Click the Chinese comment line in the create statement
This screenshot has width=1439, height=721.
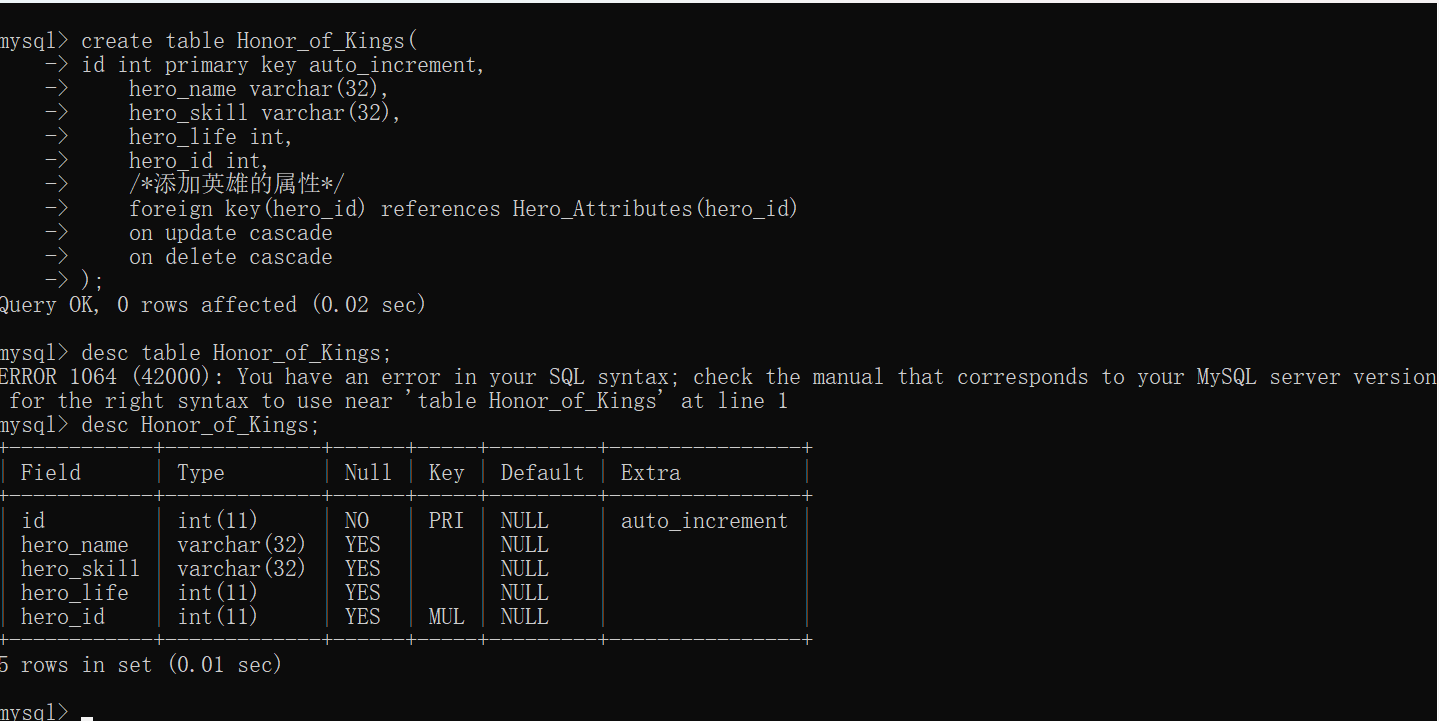click(x=237, y=185)
